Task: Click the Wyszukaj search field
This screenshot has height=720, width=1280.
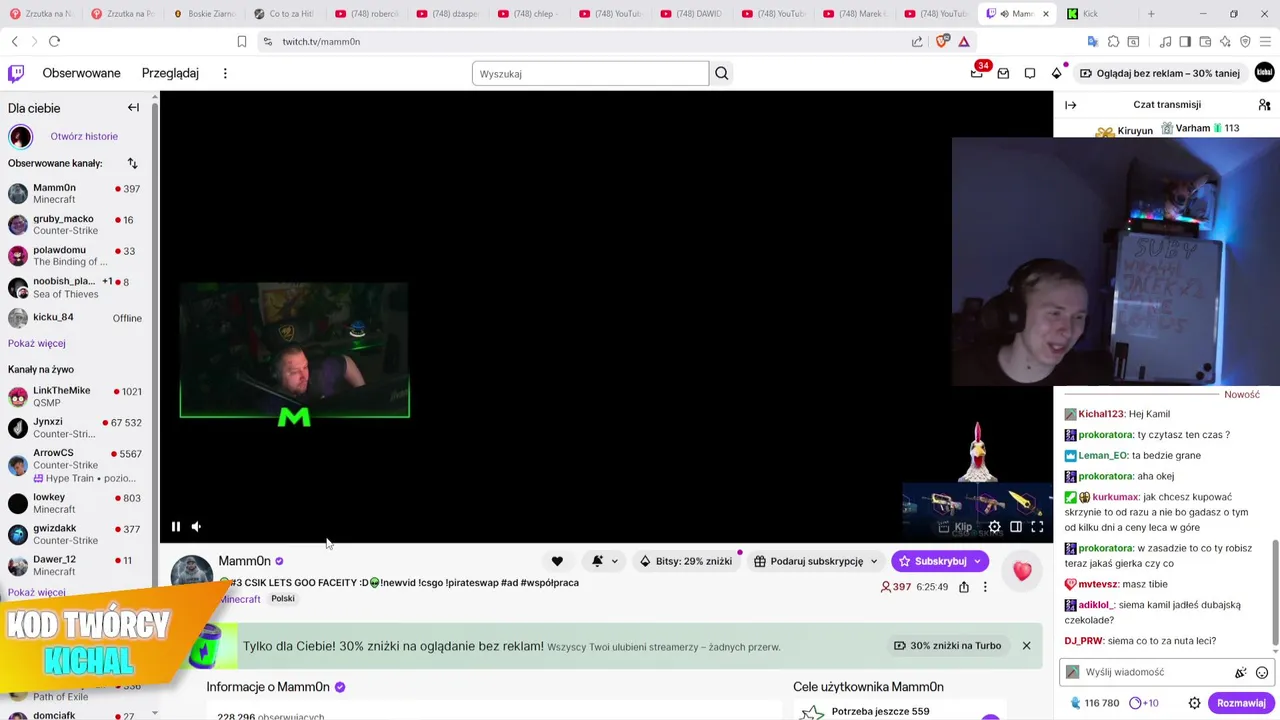Action: click(590, 73)
